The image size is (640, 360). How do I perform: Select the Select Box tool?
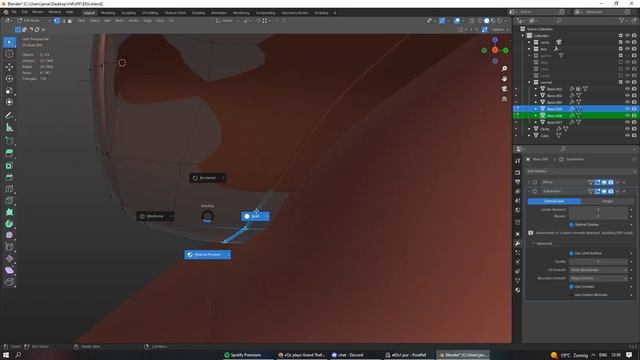tap(9, 42)
